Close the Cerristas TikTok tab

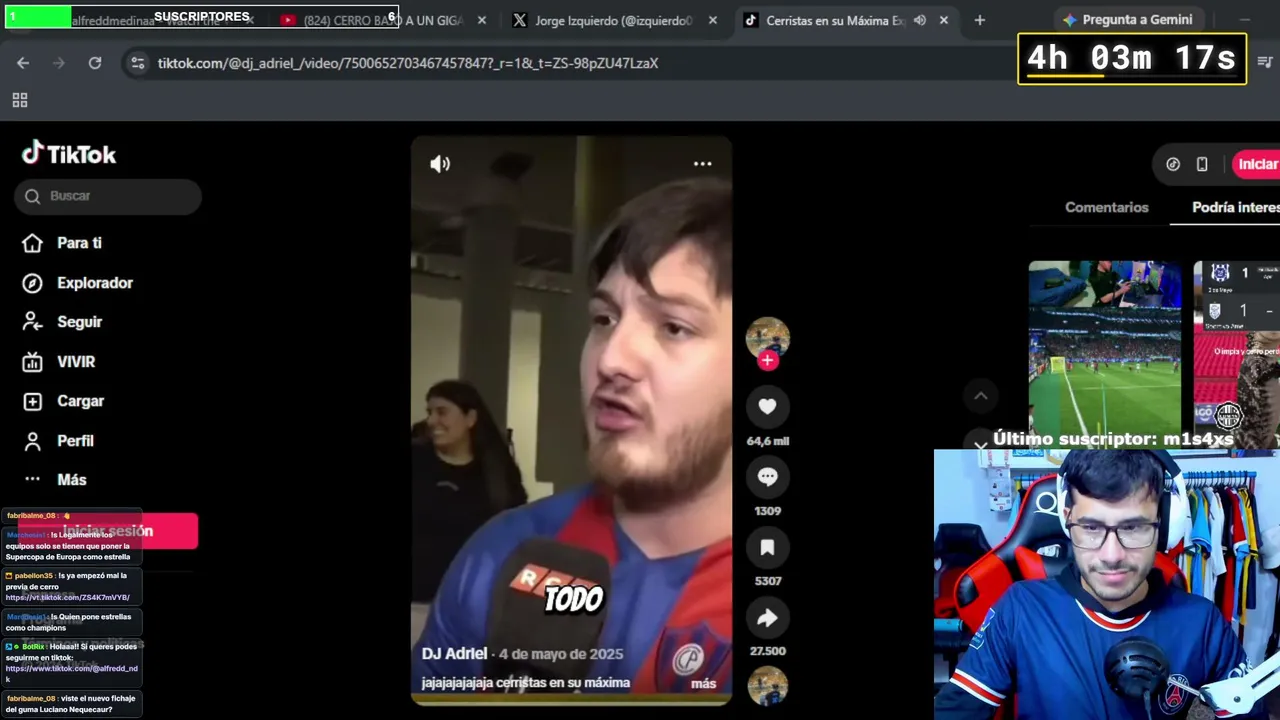pyautogui.click(x=943, y=20)
